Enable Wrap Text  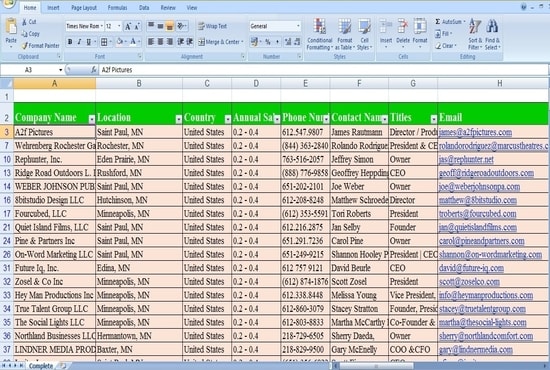[x=213, y=26]
